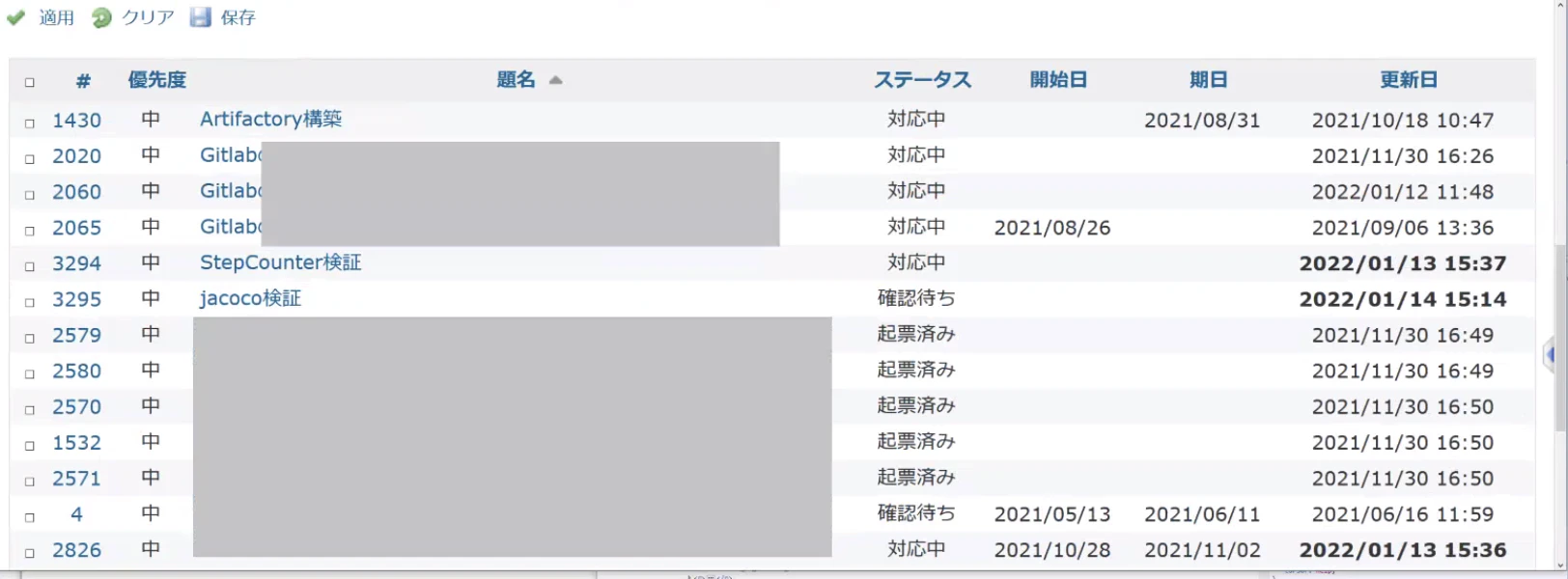Open issue number 4
Viewport: 1568px width, 579px height.
(76, 514)
